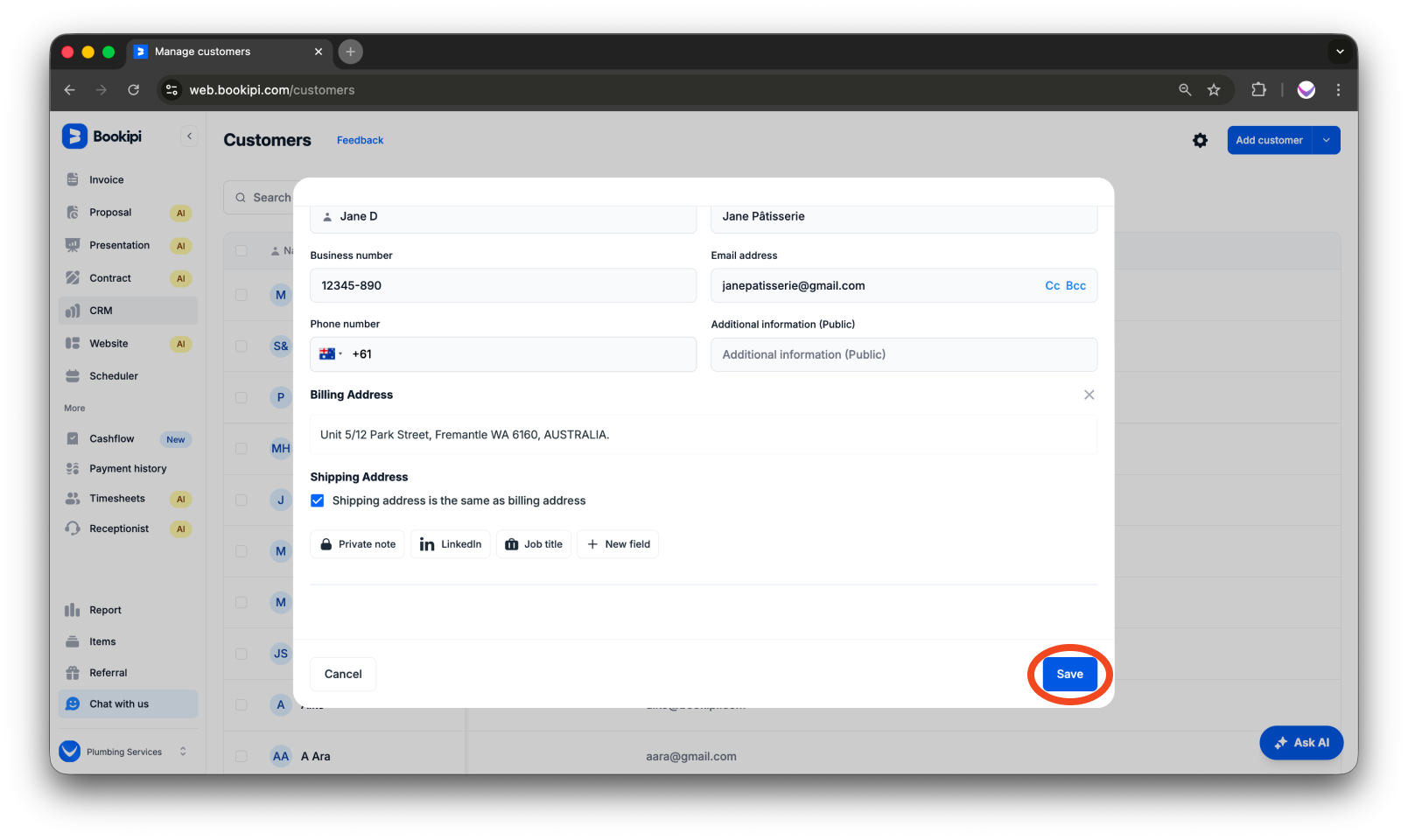Viewport: 1408px width, 840px height.
Task: Open the Feedback link
Action: (x=360, y=139)
